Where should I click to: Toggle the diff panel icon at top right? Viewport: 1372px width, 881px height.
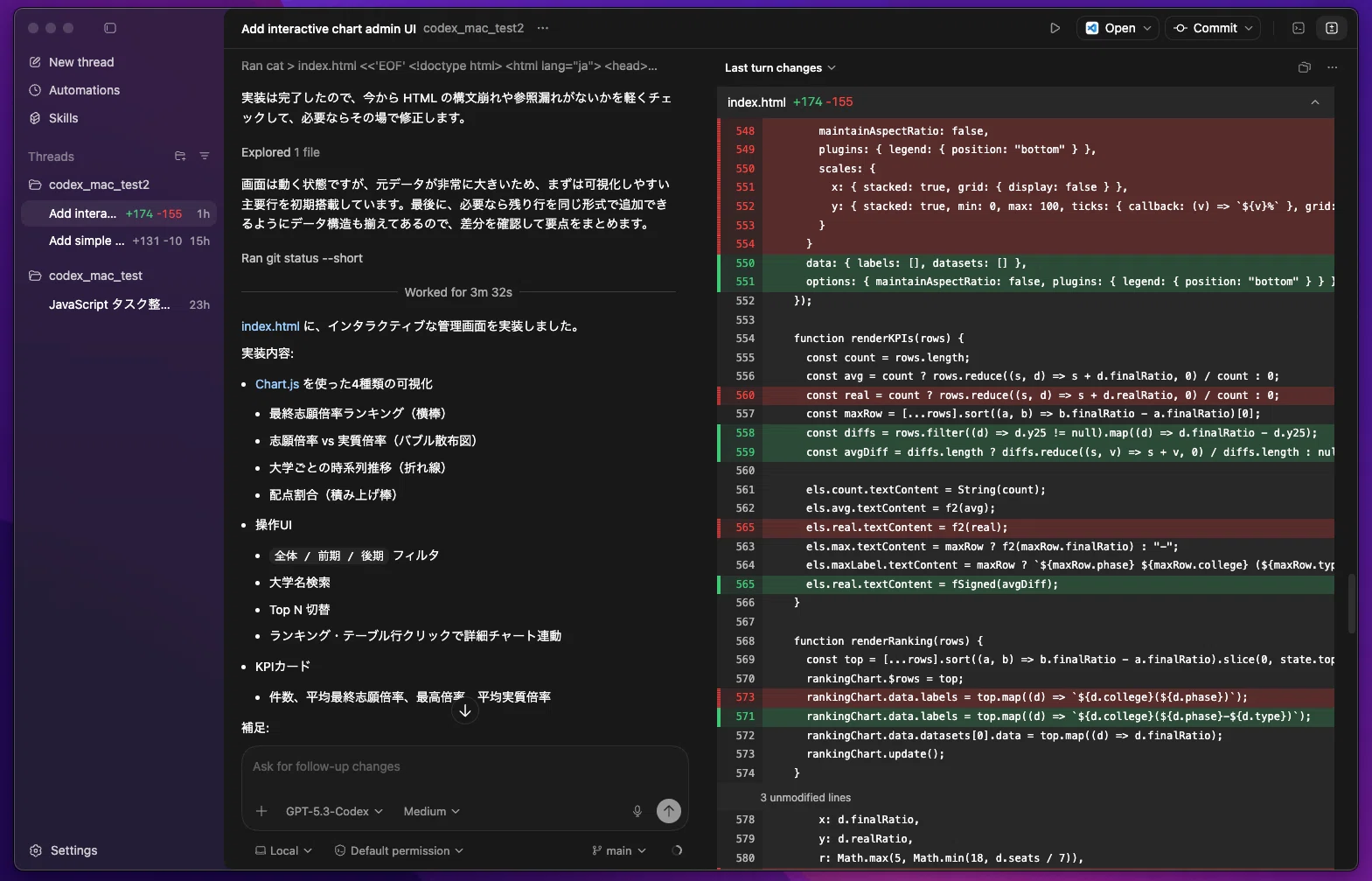tap(1332, 28)
